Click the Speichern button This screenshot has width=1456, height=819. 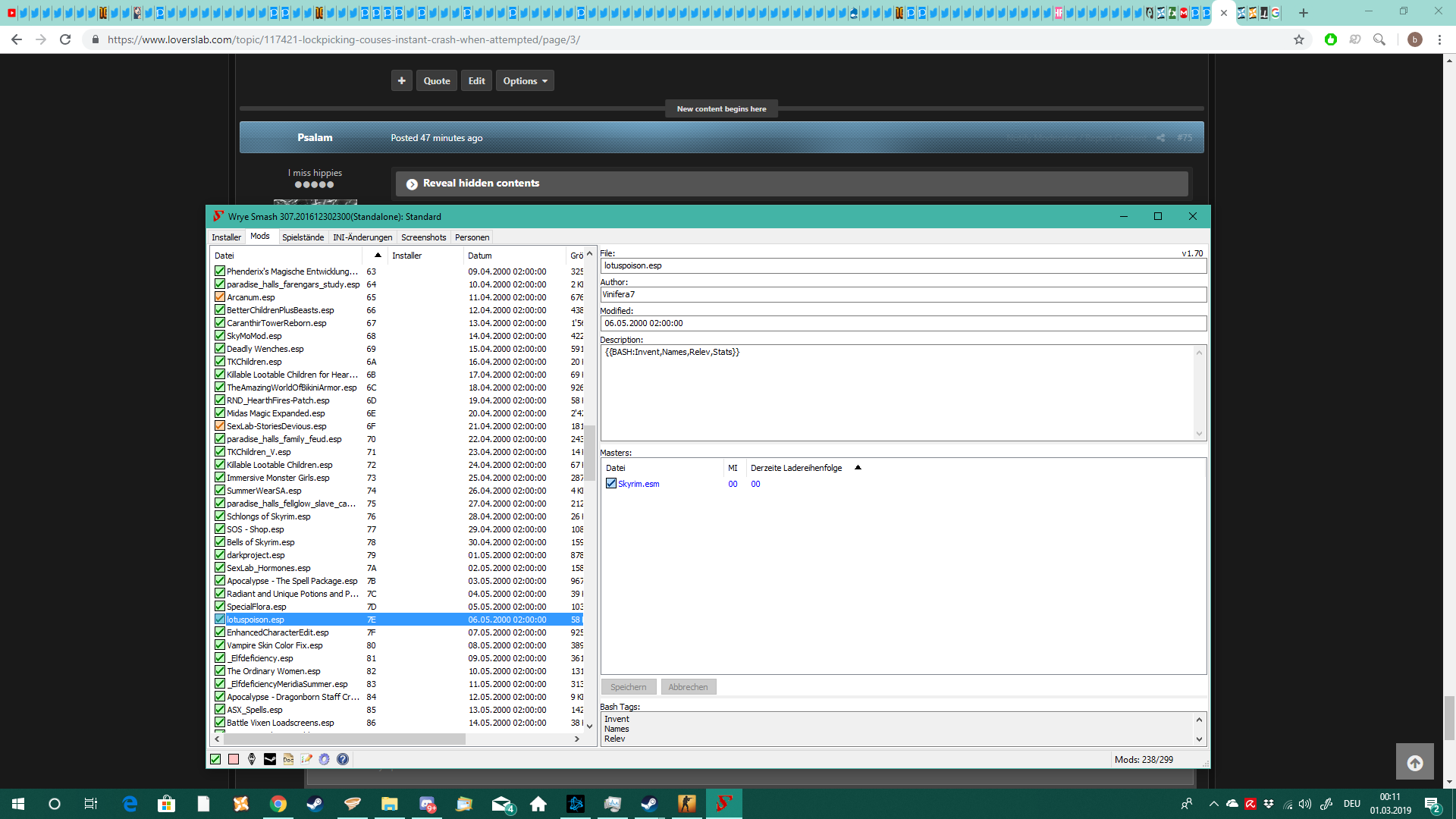[629, 687]
